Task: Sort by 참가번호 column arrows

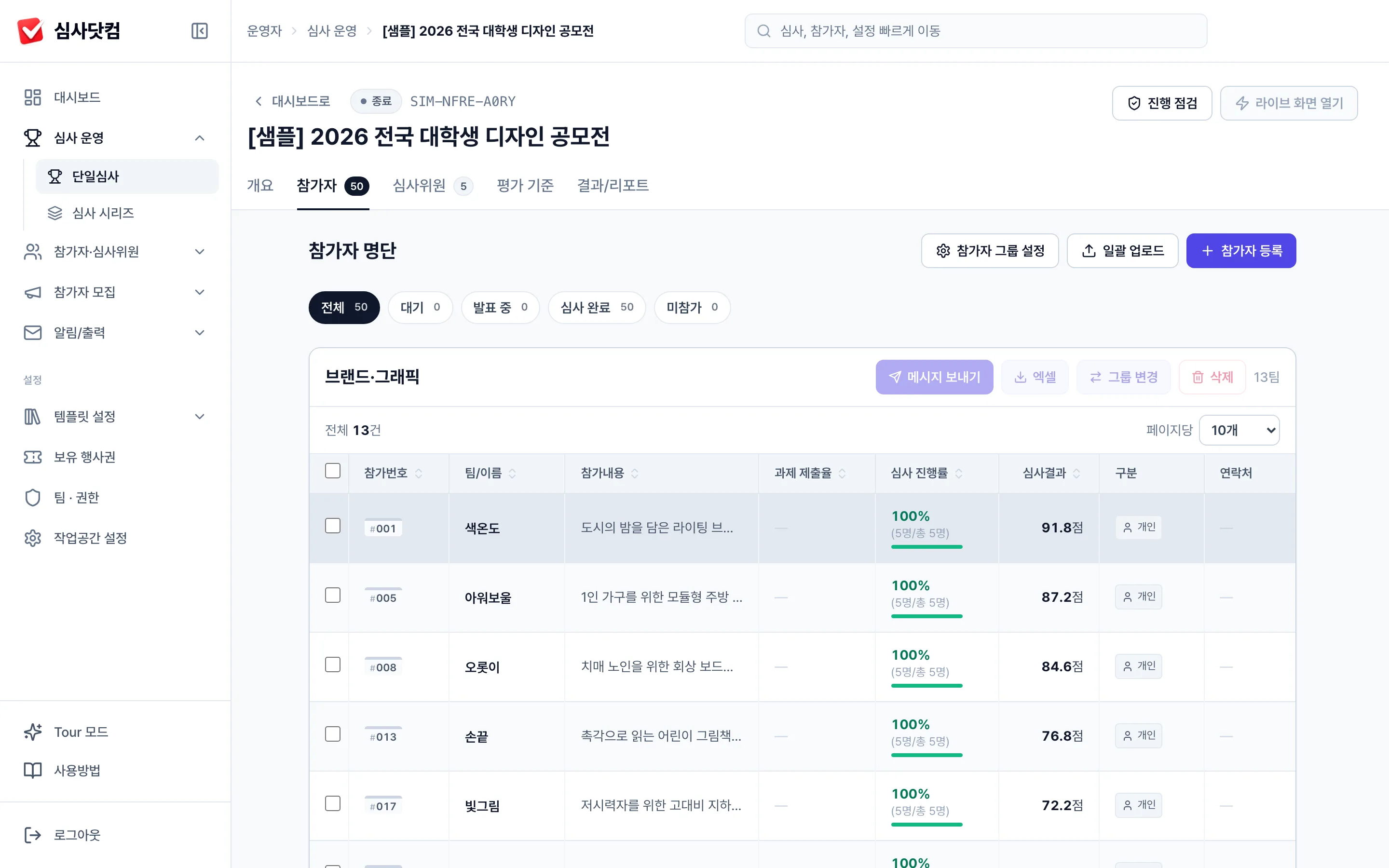Action: pos(419,473)
